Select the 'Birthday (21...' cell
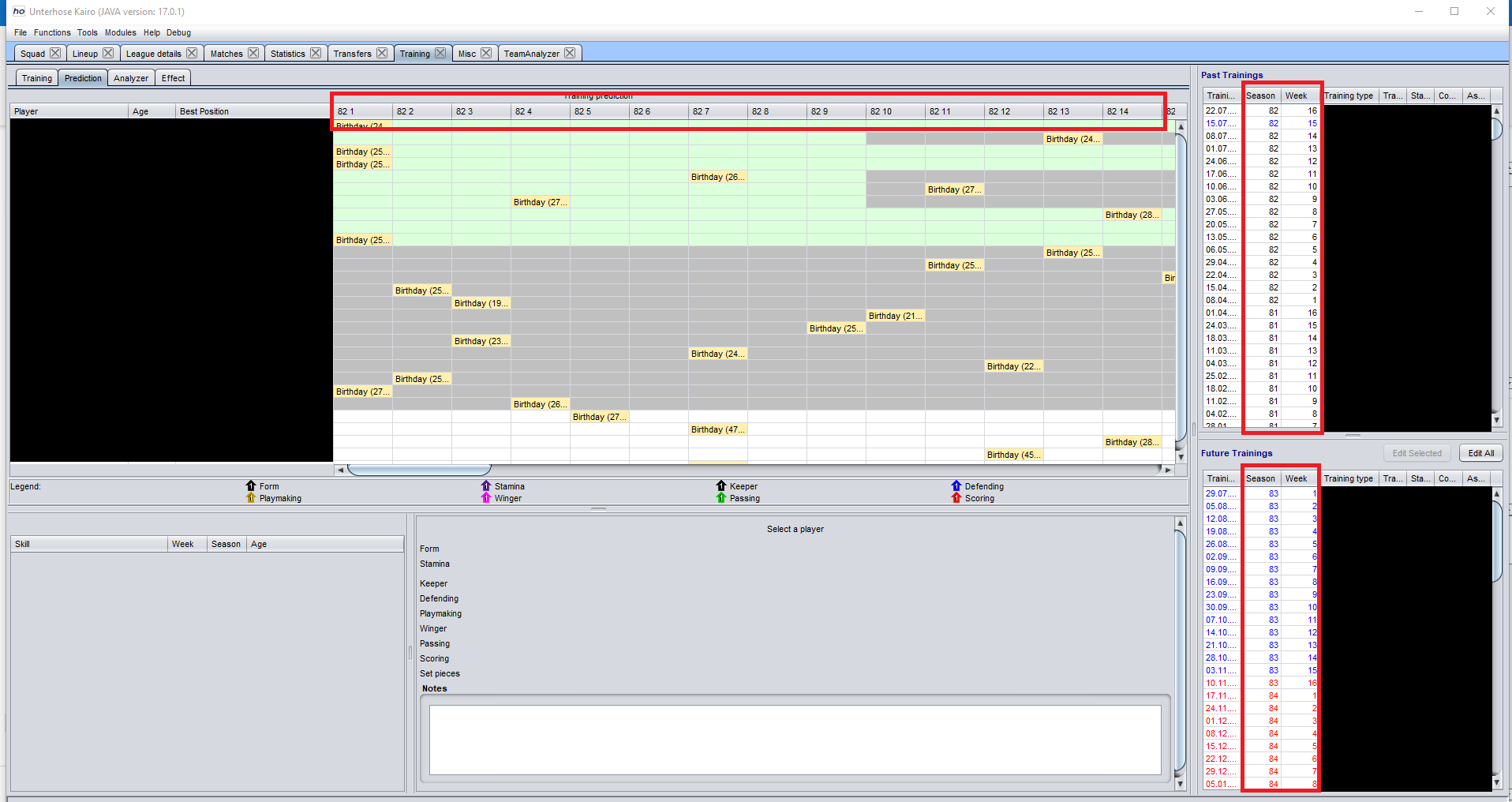This screenshot has height=802, width=1512. coord(896,316)
